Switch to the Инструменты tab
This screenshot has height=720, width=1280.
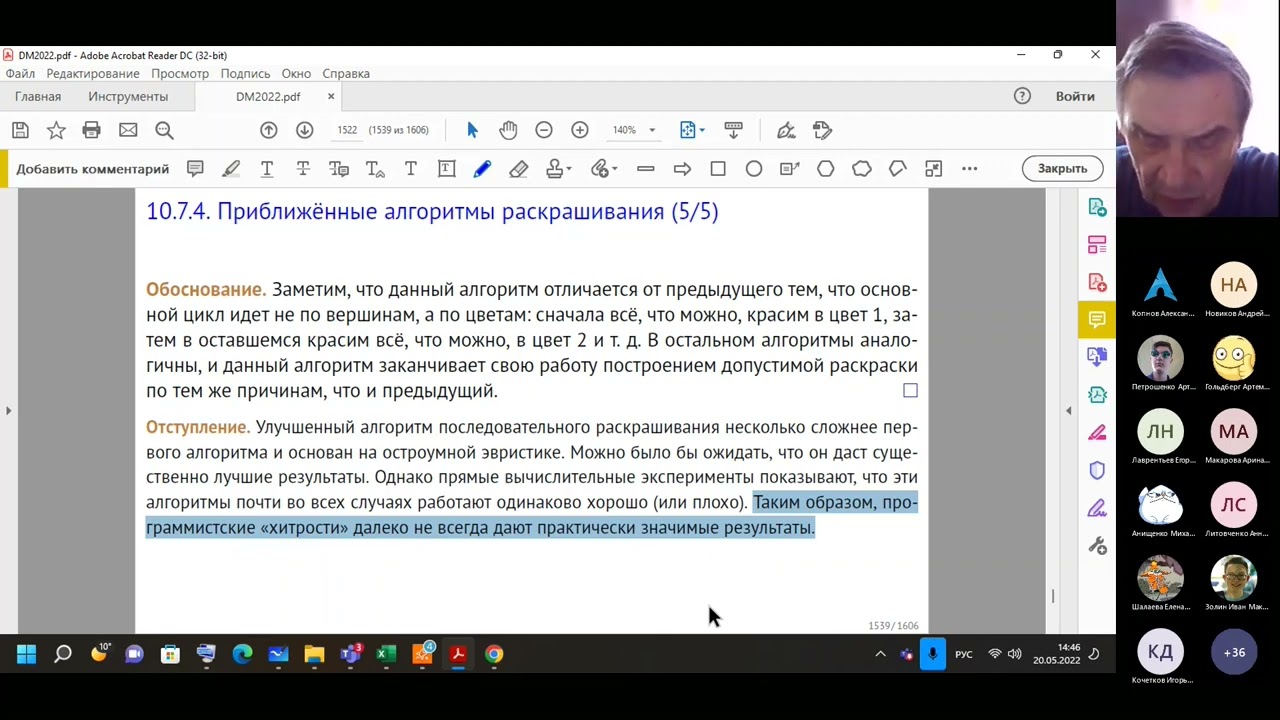click(128, 97)
